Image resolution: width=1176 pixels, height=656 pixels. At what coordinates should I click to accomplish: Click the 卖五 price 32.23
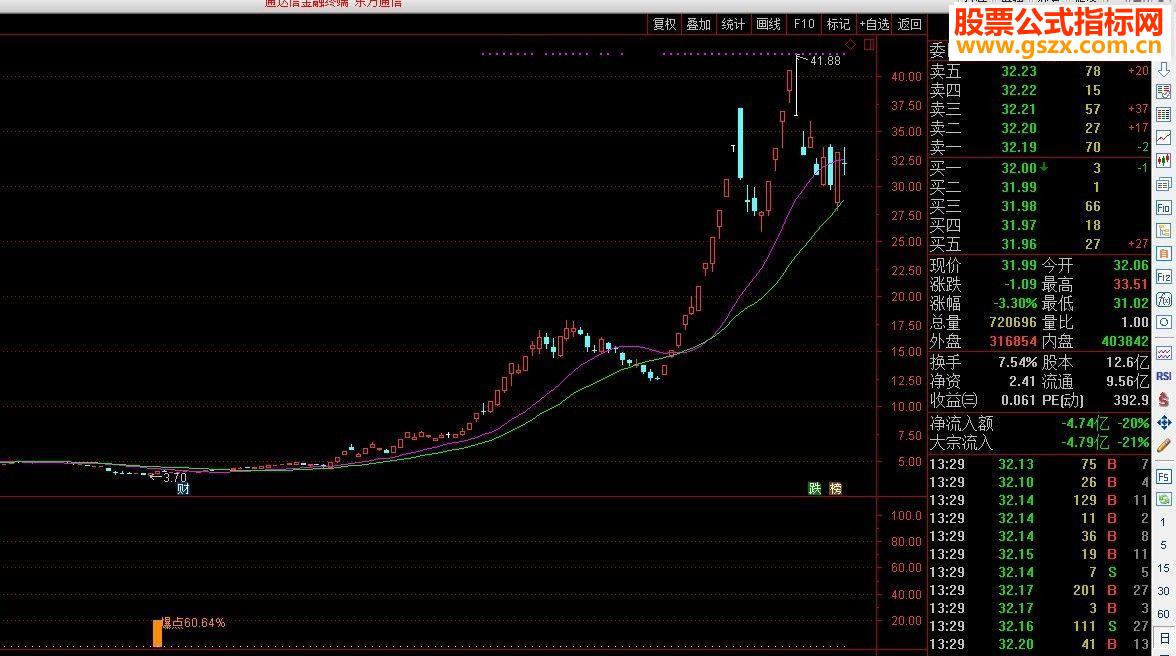(x=1018, y=71)
